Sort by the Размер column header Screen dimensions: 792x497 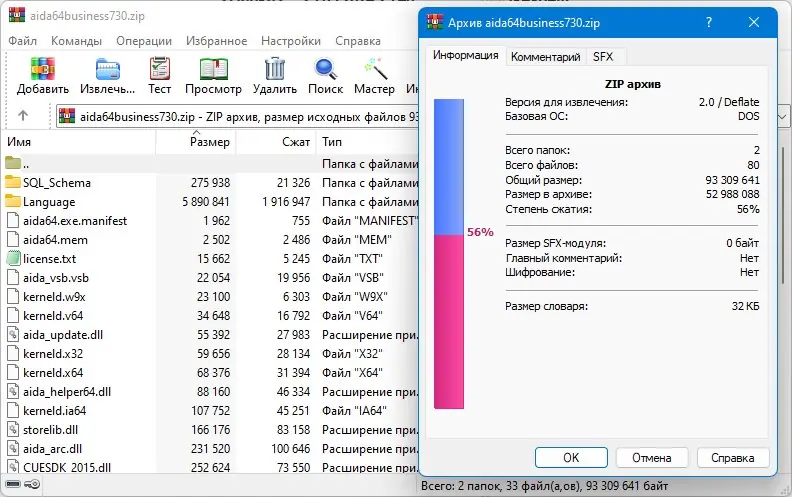(196, 142)
